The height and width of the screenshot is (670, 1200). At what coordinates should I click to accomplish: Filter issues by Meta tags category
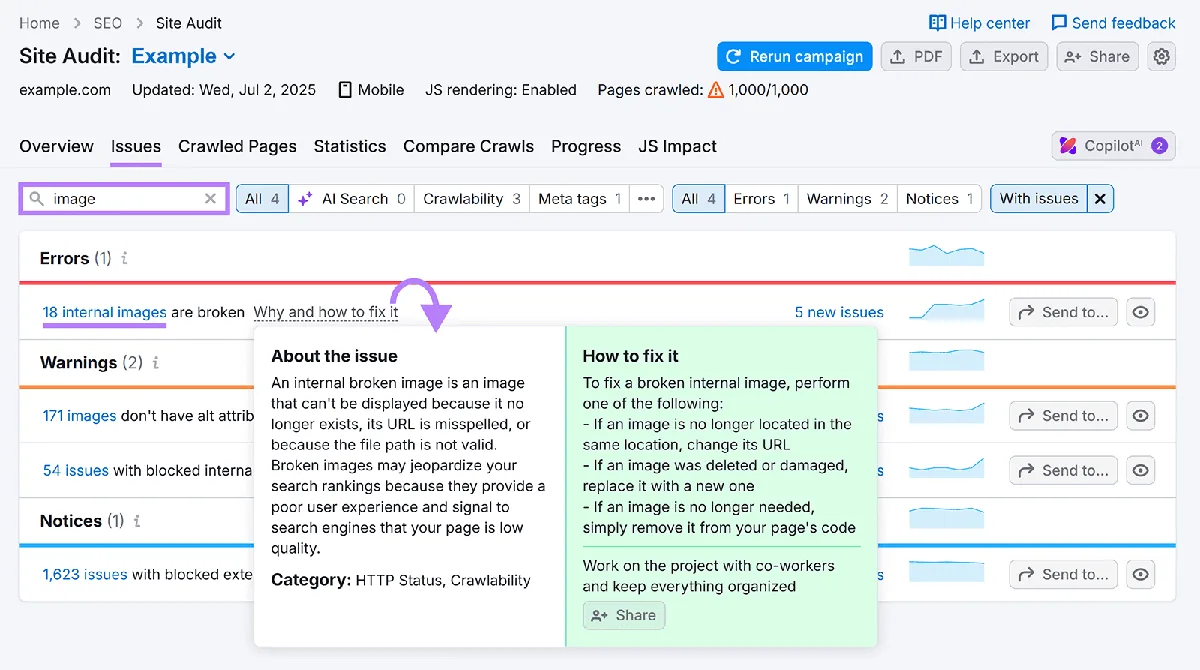pos(580,199)
